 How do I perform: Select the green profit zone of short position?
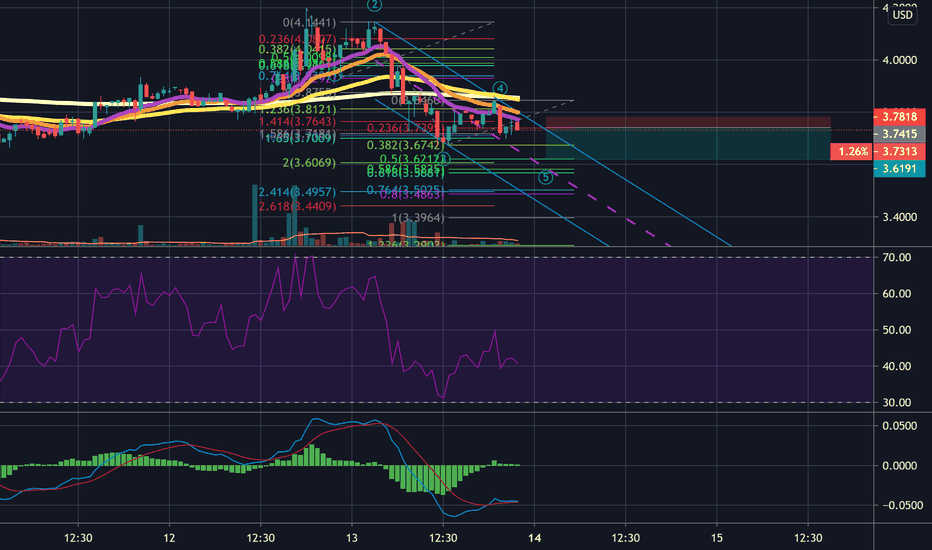point(688,144)
